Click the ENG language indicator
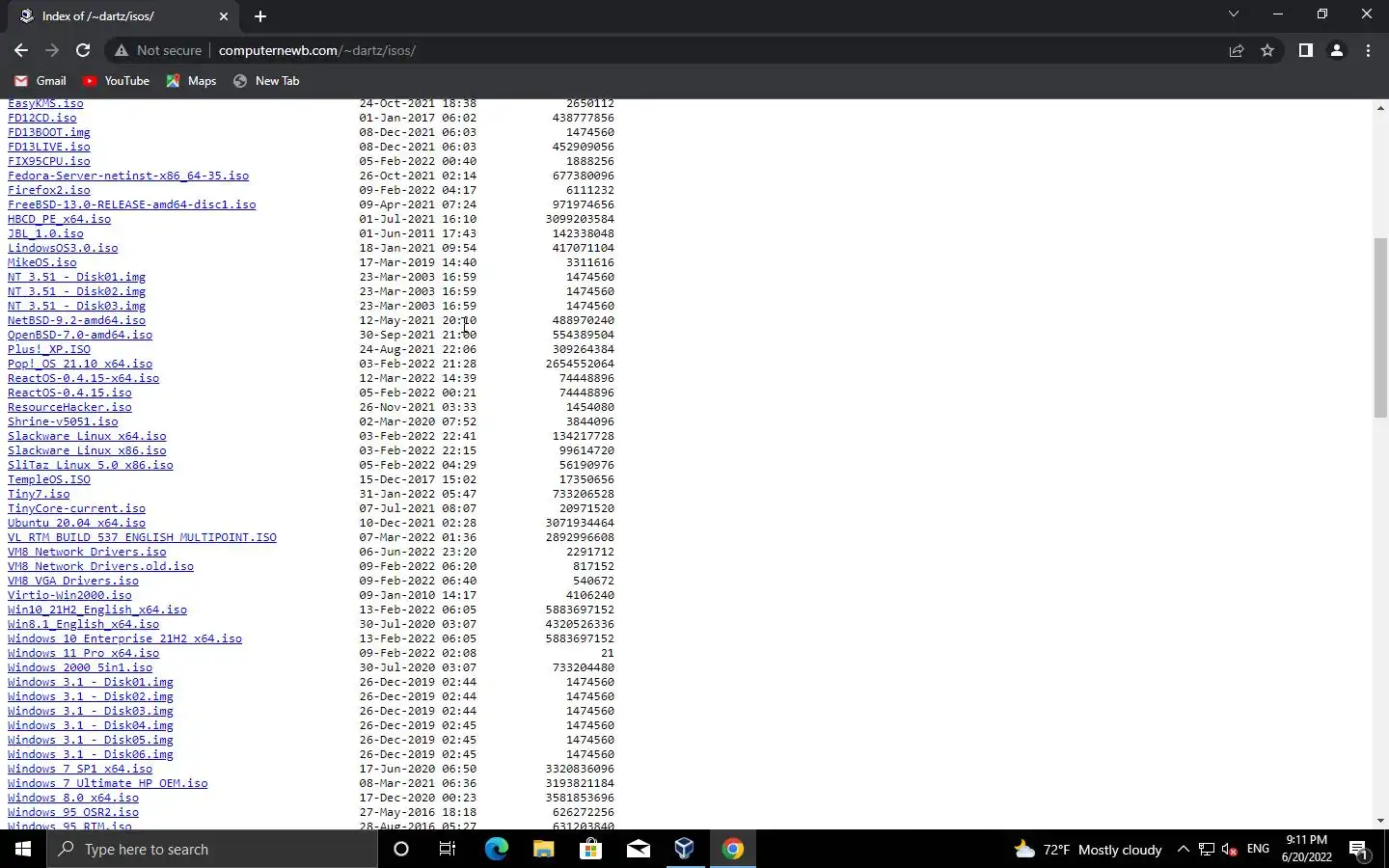The image size is (1389, 868). click(x=1258, y=849)
